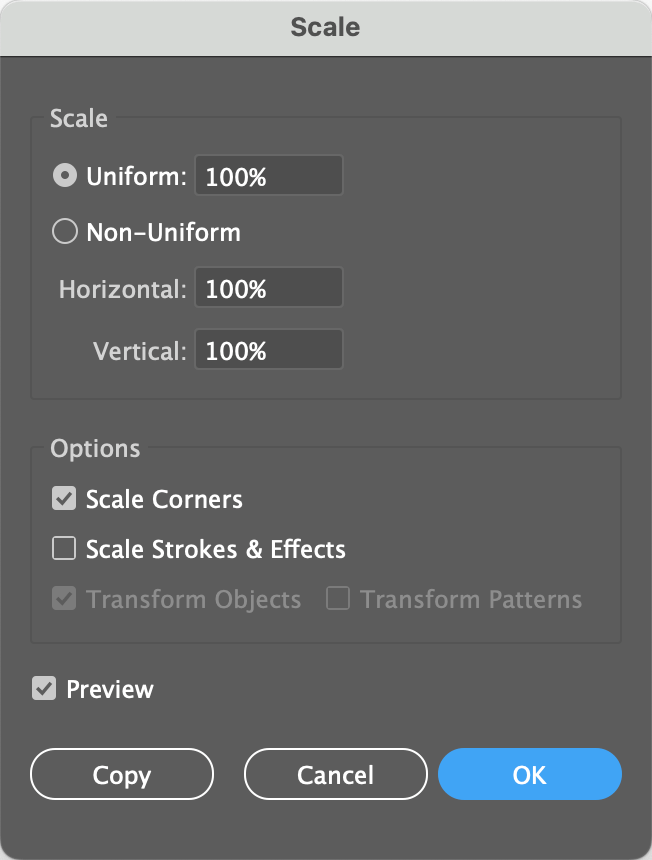
Task: Click the Horizontal text label
Action: pyautogui.click(x=122, y=289)
